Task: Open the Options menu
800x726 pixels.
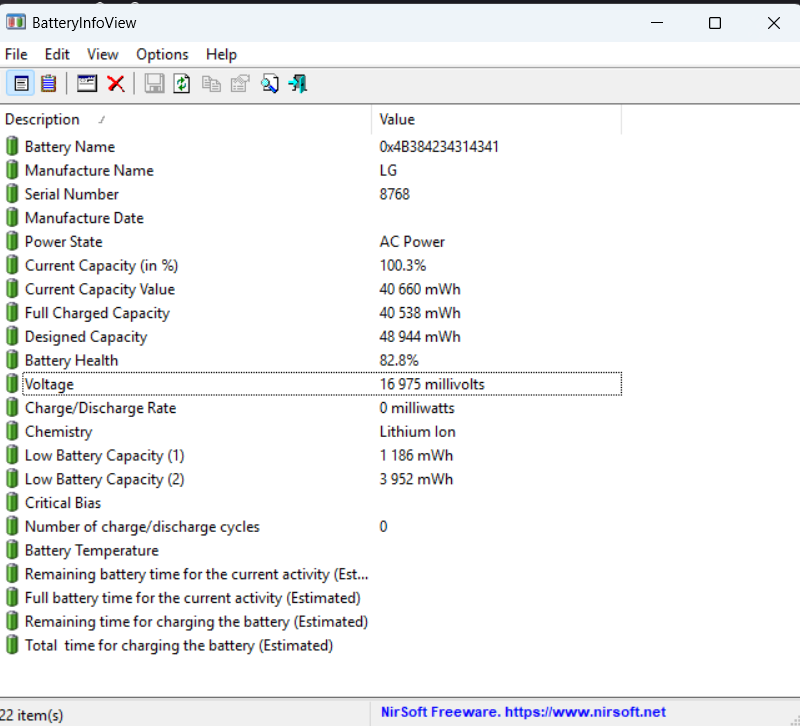Action: (x=161, y=54)
